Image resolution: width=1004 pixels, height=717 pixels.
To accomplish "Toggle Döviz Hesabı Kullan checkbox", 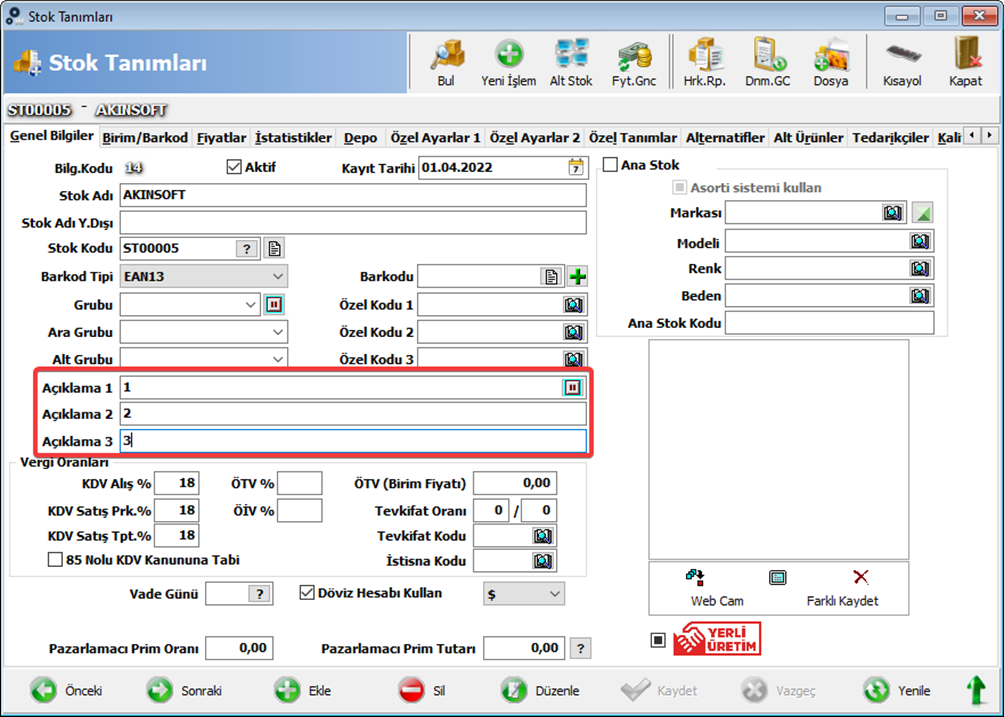I will coord(307,593).
